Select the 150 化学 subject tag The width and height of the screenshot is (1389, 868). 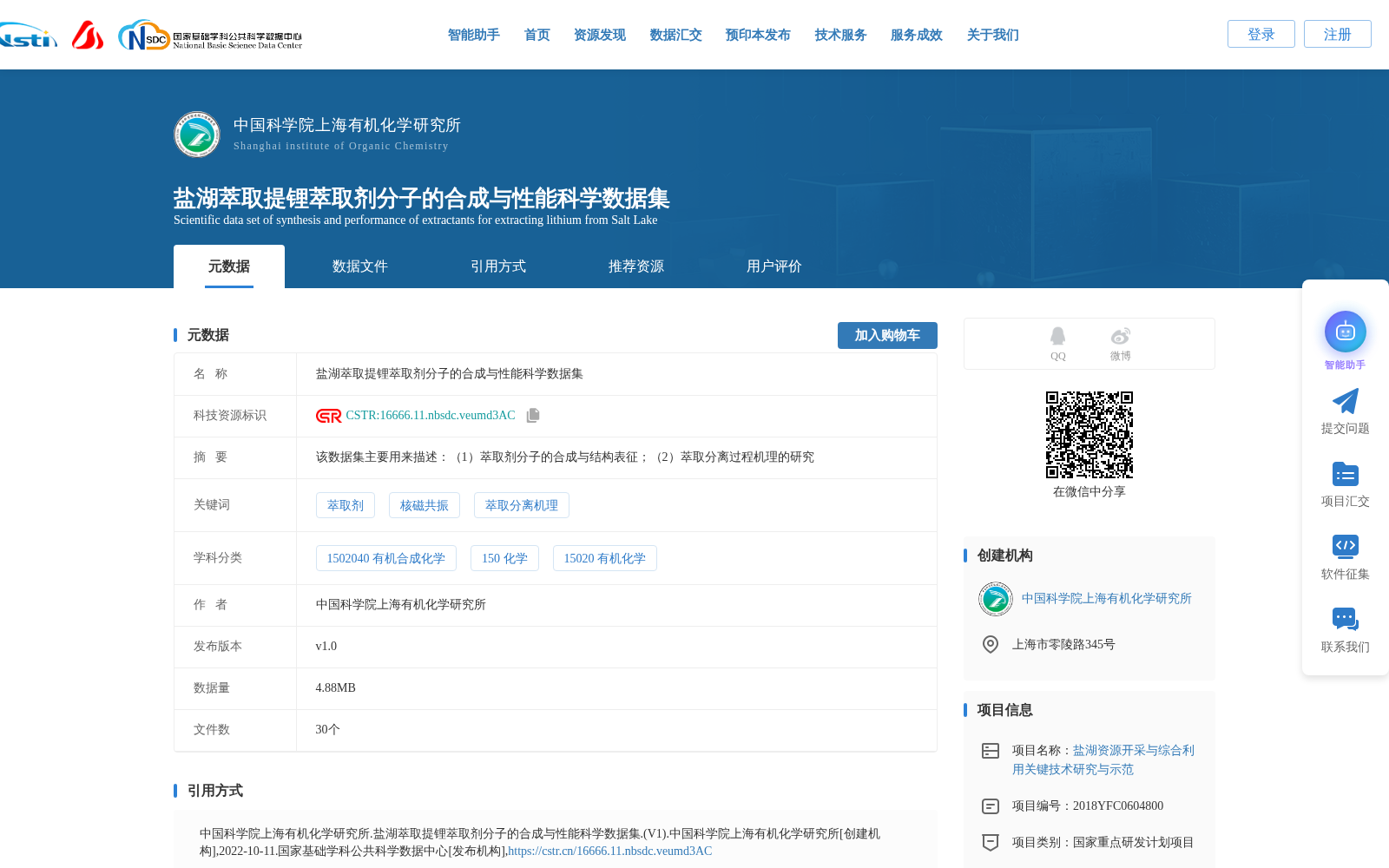click(x=505, y=558)
